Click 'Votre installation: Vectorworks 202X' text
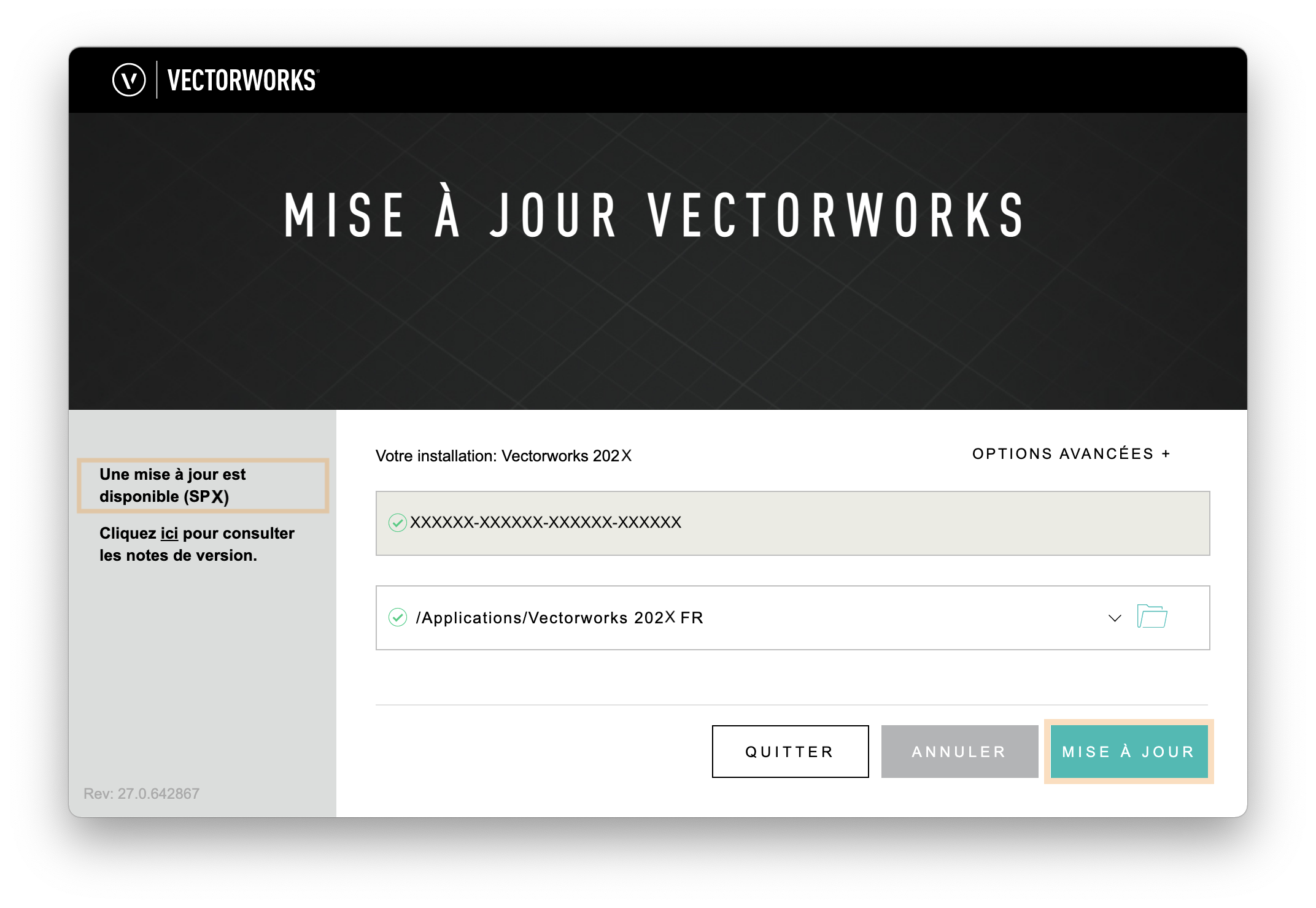This screenshot has width=1316, height=908. pyautogui.click(x=503, y=456)
